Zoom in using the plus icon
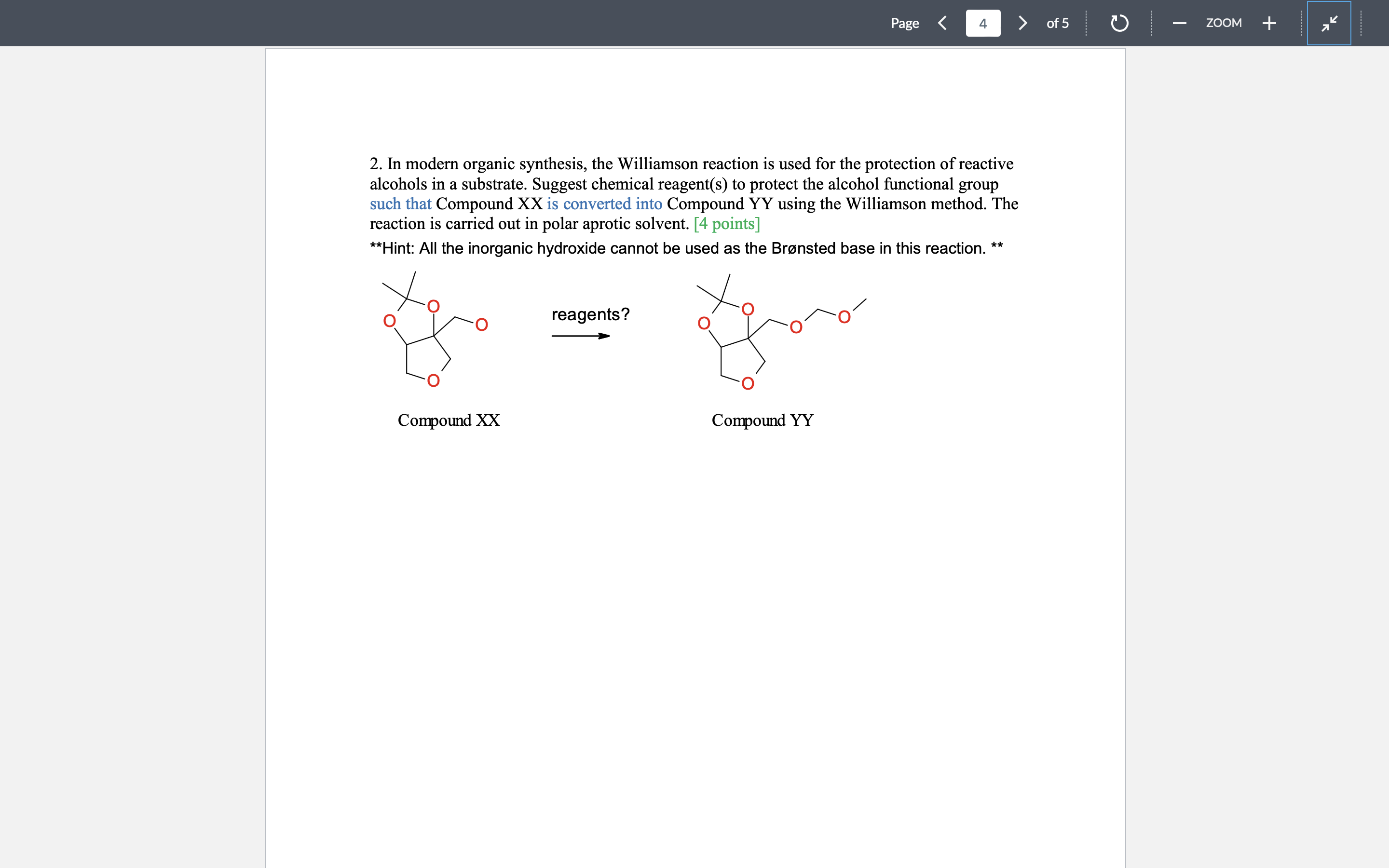Viewport: 1389px width, 868px height. pyautogui.click(x=1269, y=23)
